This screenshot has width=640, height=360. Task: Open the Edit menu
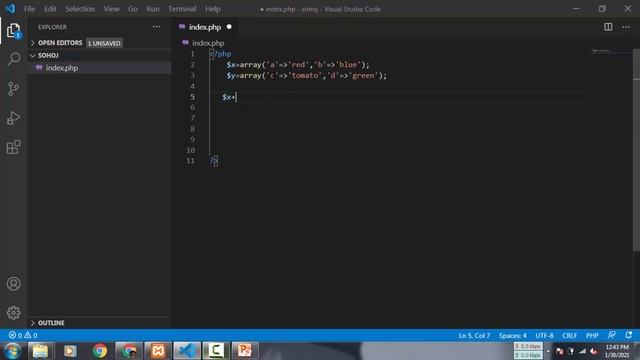[50, 9]
